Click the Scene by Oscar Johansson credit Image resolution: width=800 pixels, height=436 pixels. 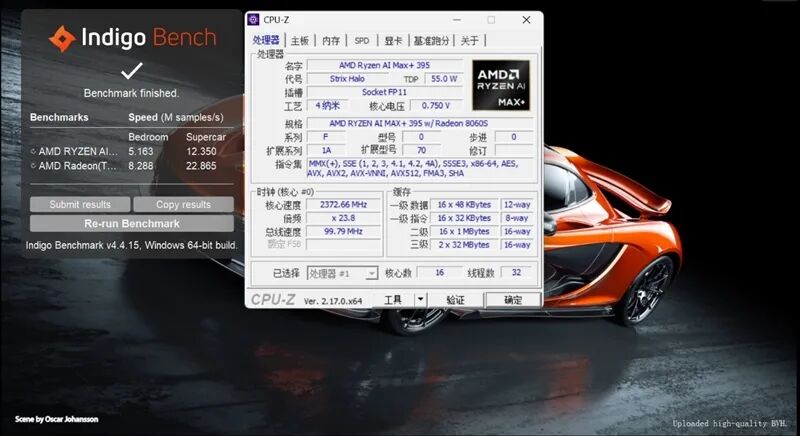57,419
